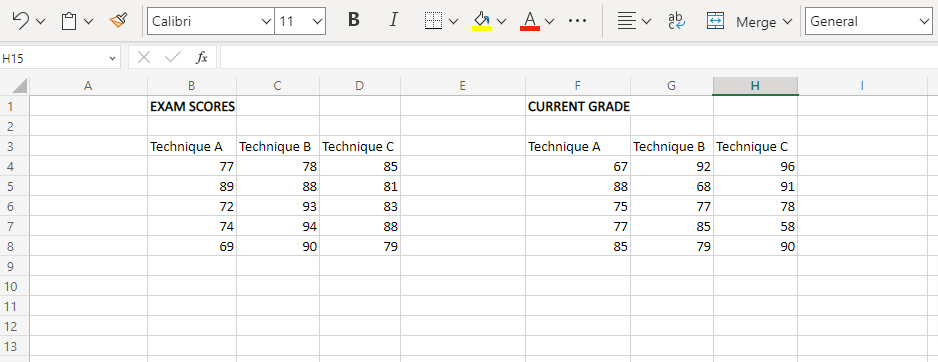The height and width of the screenshot is (362, 938).
Task: Select column B header
Action: (191, 86)
